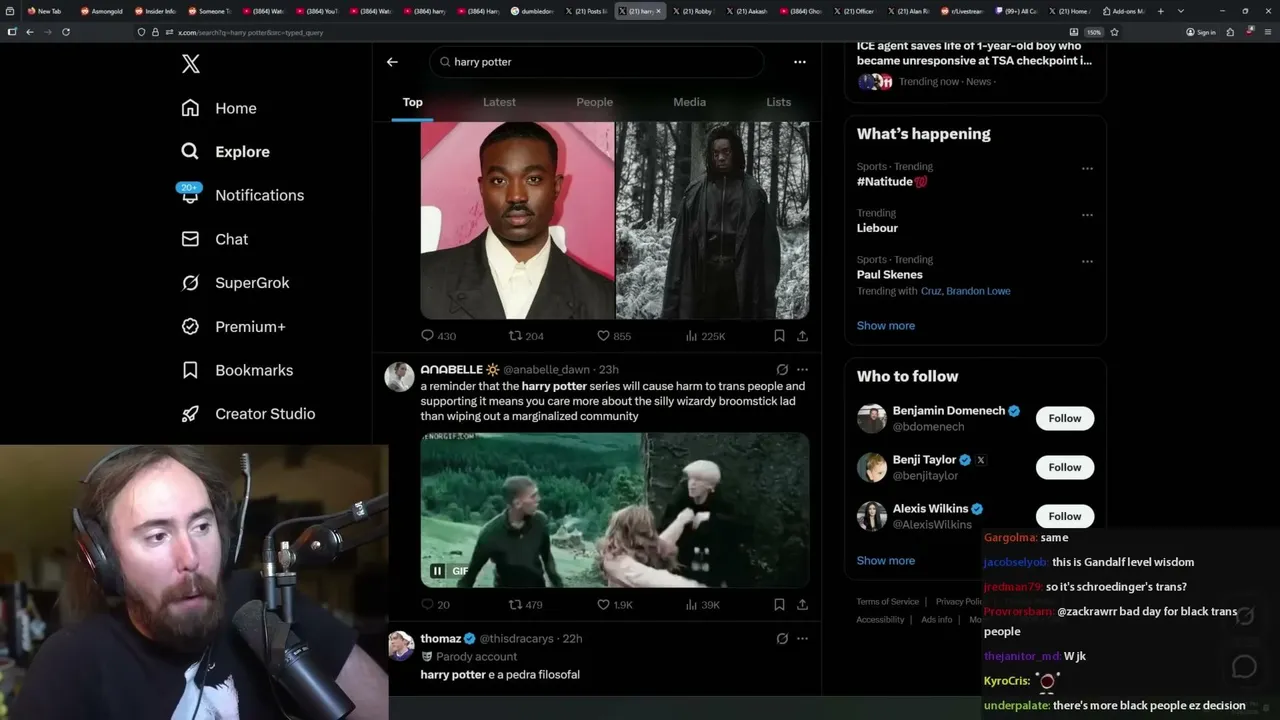The height and width of the screenshot is (720, 1280).
Task: Share the post with 855 likes
Action: point(802,336)
